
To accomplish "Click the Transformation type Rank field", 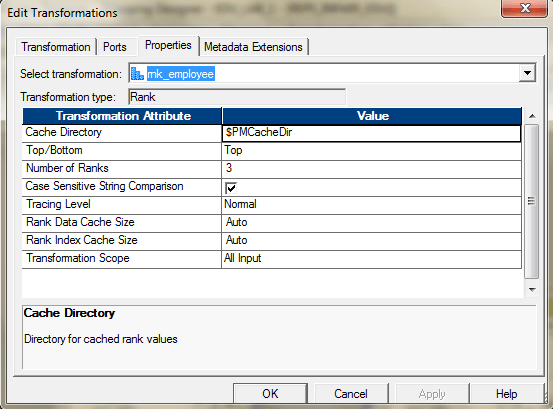I will coord(237,97).
